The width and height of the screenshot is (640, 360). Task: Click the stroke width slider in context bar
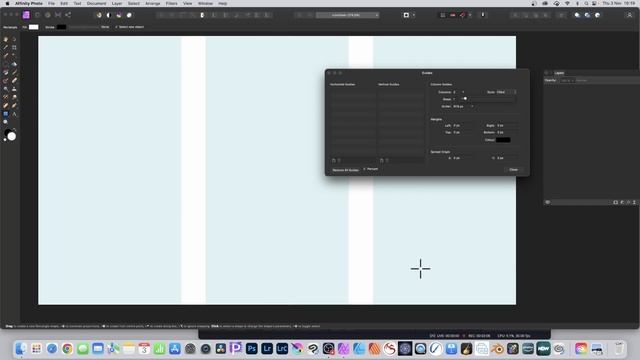83,27
